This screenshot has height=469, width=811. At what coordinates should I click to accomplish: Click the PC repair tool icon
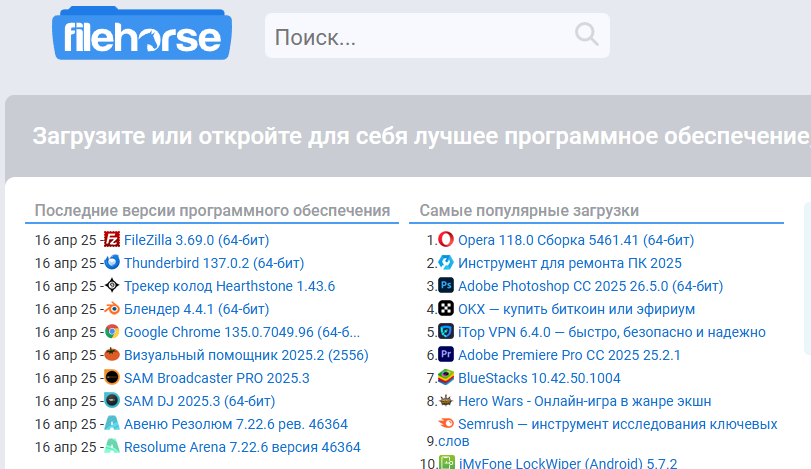coord(446,262)
